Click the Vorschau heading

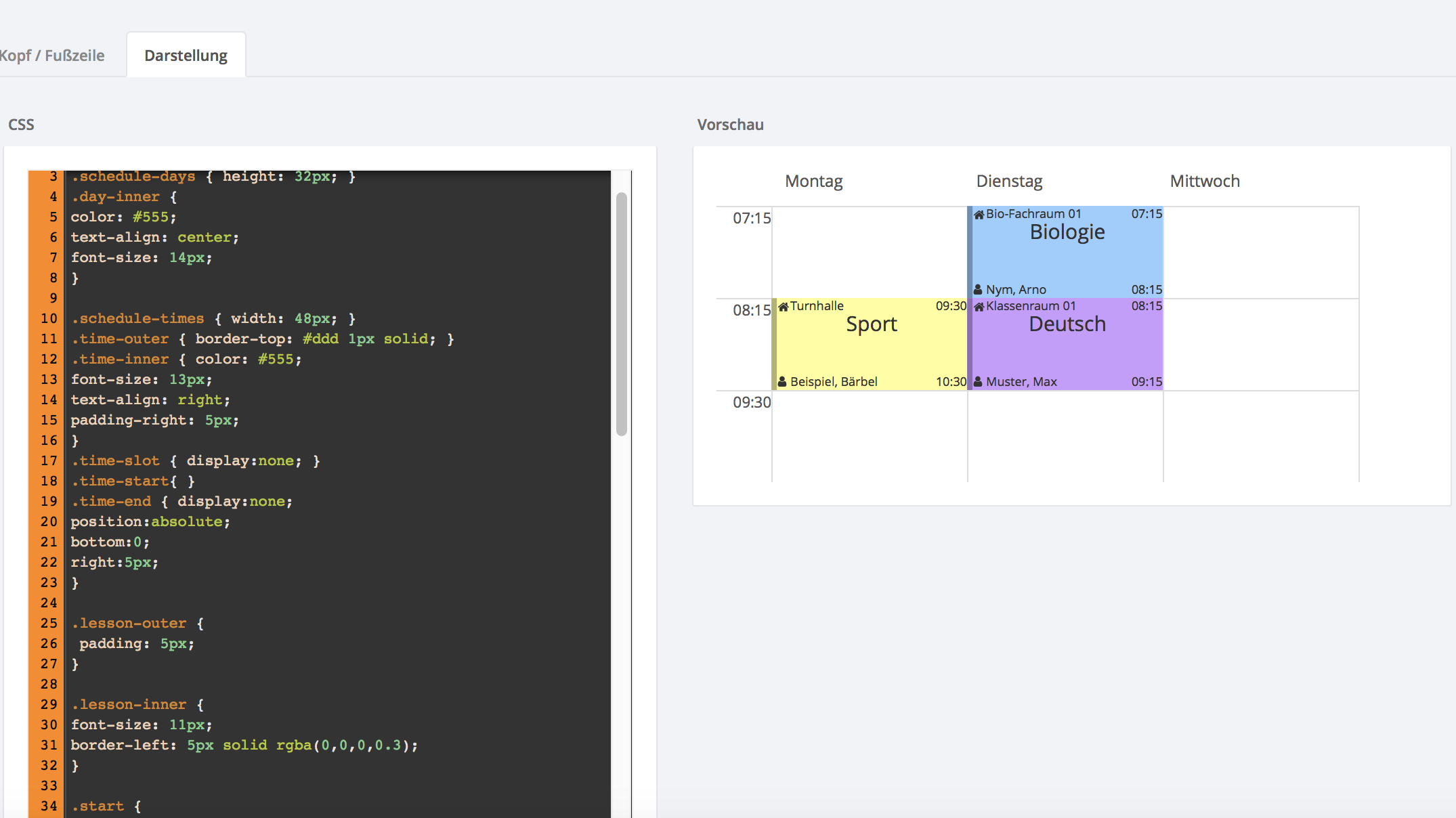(730, 125)
